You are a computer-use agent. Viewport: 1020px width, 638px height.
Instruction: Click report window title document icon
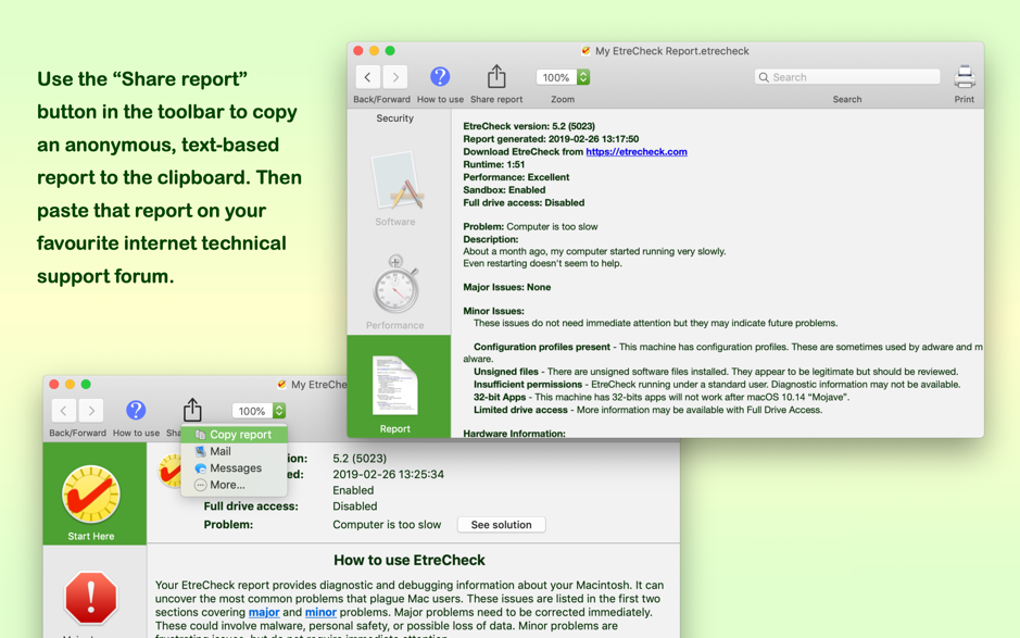pos(585,51)
